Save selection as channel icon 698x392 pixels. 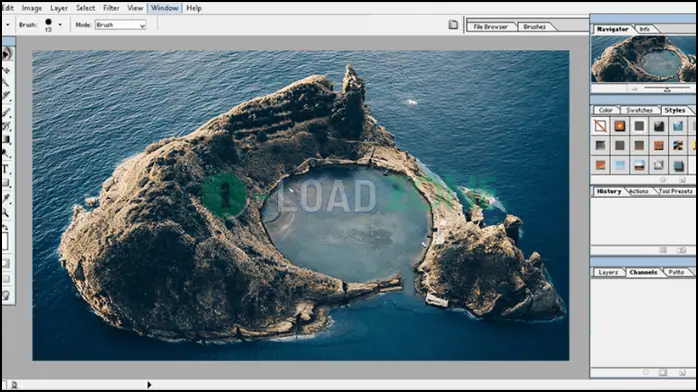tap(663, 372)
